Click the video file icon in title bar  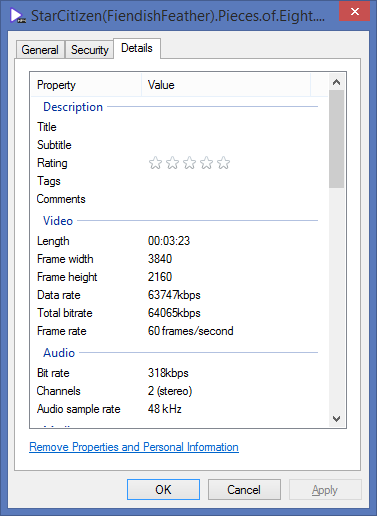pos(18,15)
